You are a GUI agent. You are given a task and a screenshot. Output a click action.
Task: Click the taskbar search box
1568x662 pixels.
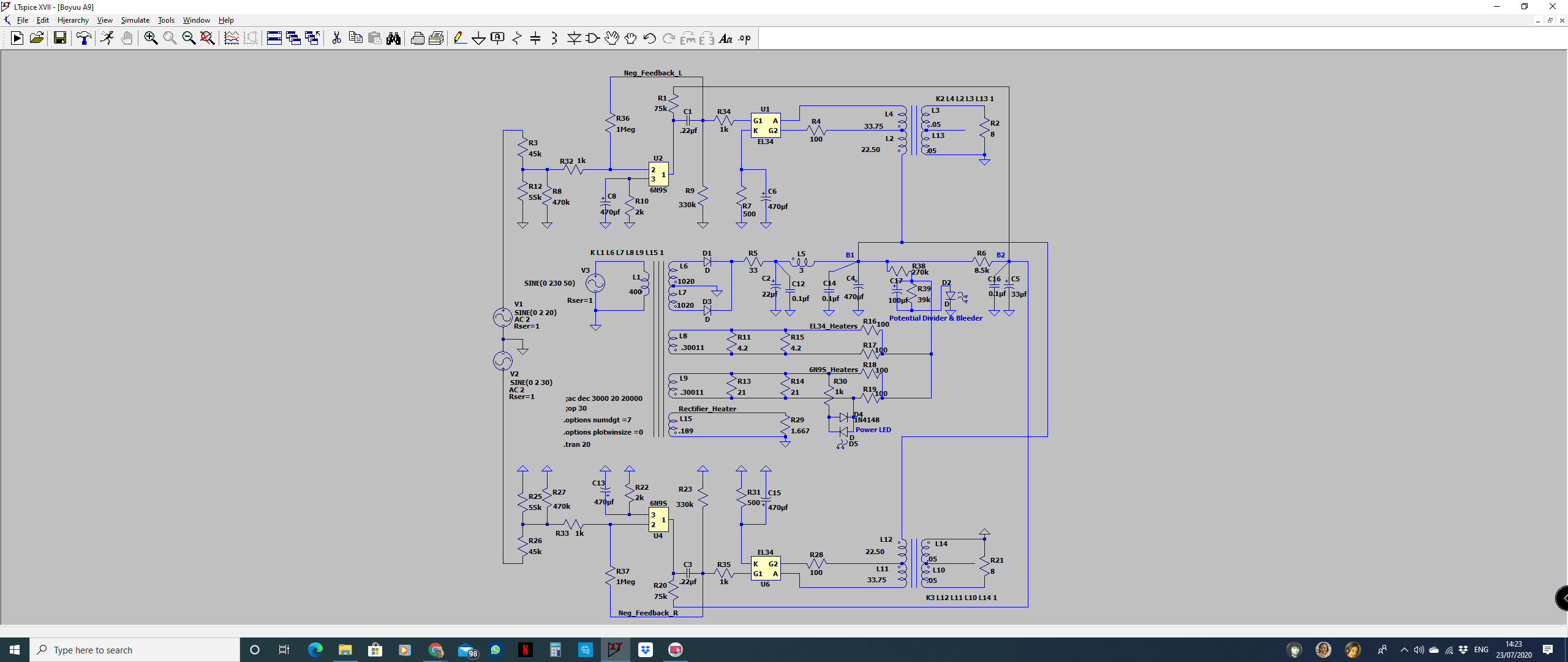tap(135, 650)
